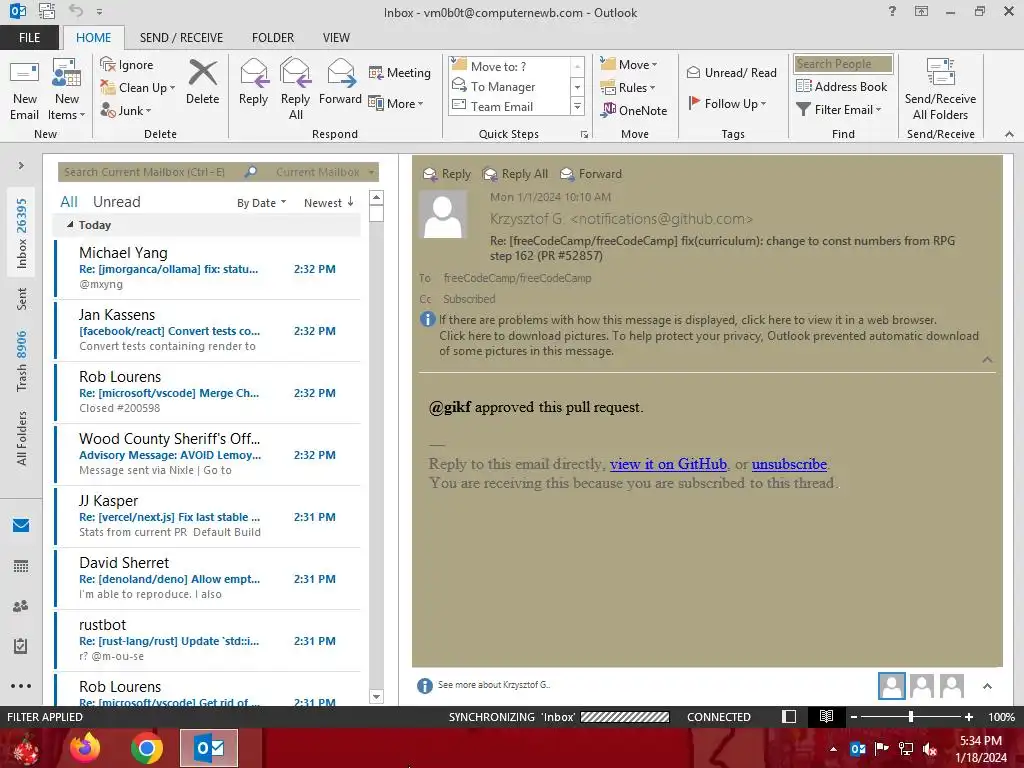1024x768 pixels.
Task: Open the FILE tab
Action: [x=29, y=37]
